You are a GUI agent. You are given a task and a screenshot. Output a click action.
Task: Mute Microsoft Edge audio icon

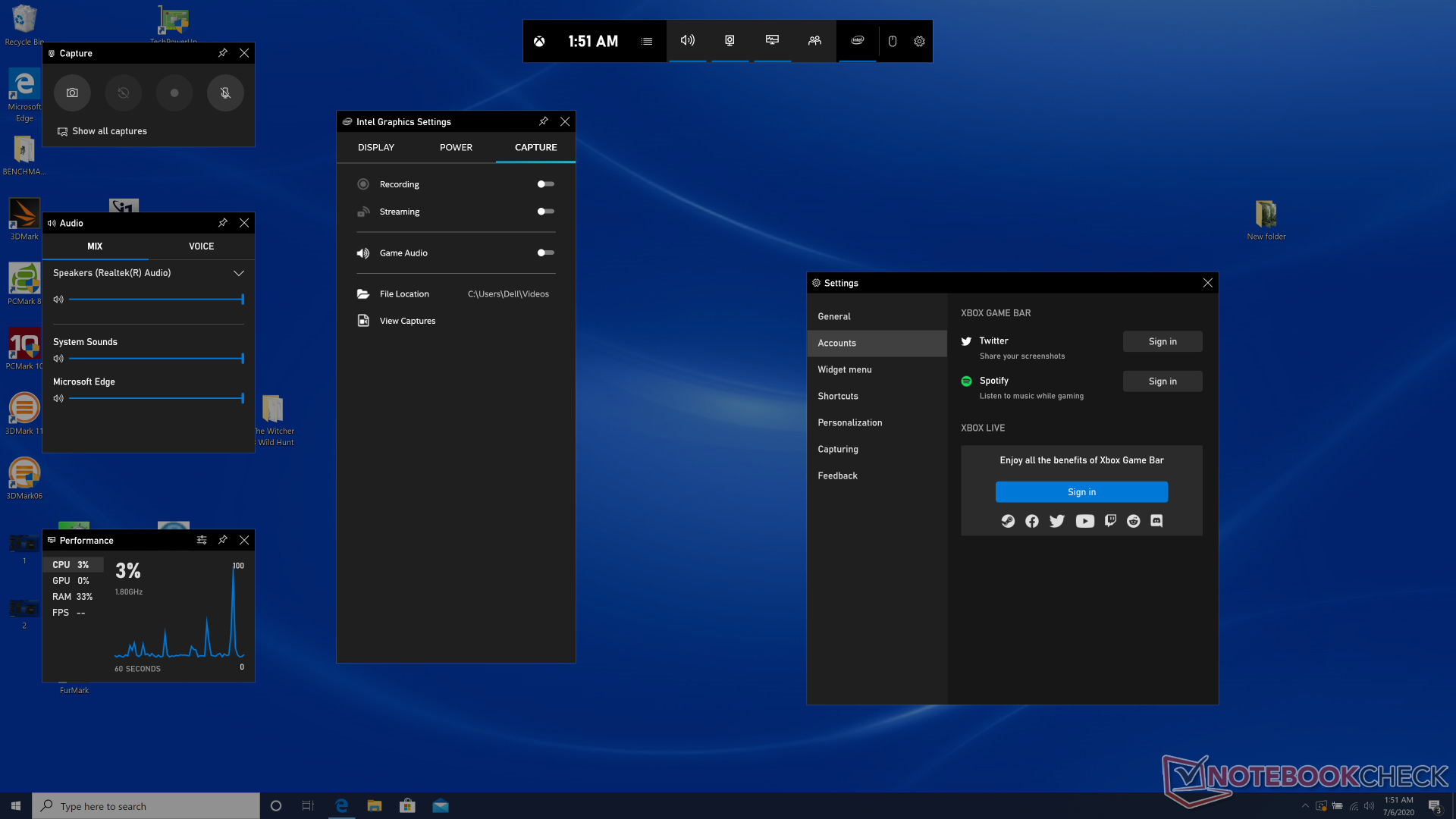[58, 398]
